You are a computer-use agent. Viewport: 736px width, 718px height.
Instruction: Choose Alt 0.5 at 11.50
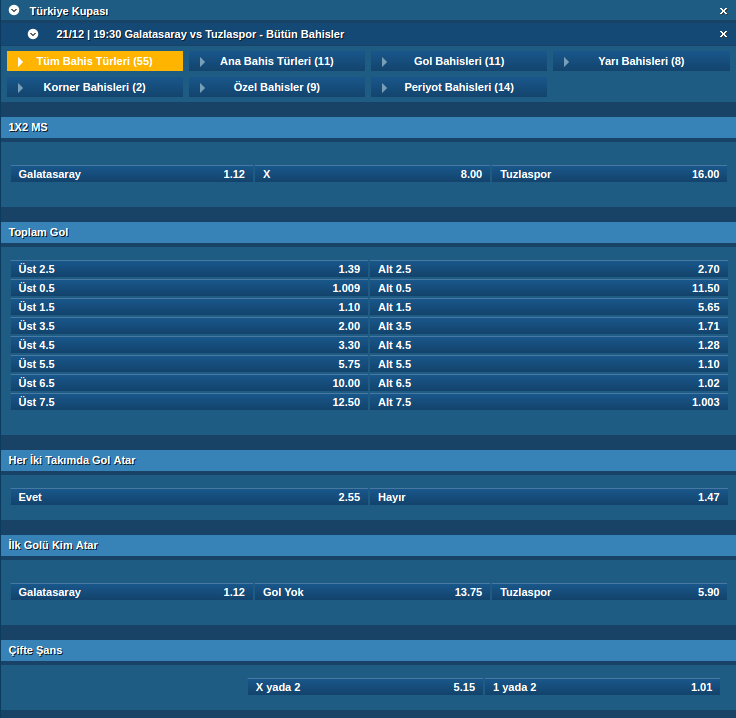(549, 288)
